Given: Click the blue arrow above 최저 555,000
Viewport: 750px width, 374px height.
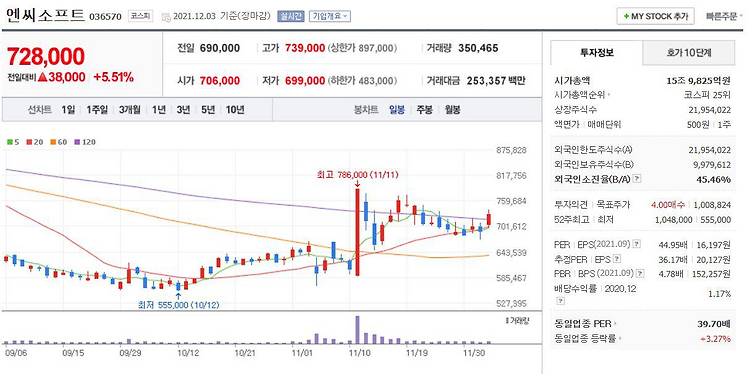Looking at the screenshot, I should point(178,297).
